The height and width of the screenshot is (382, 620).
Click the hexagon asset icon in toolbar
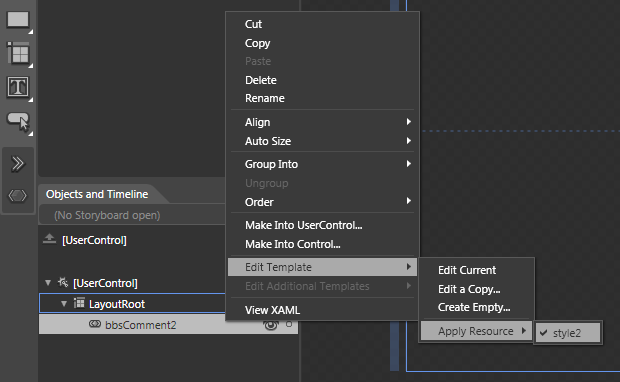pyautogui.click(x=17, y=195)
